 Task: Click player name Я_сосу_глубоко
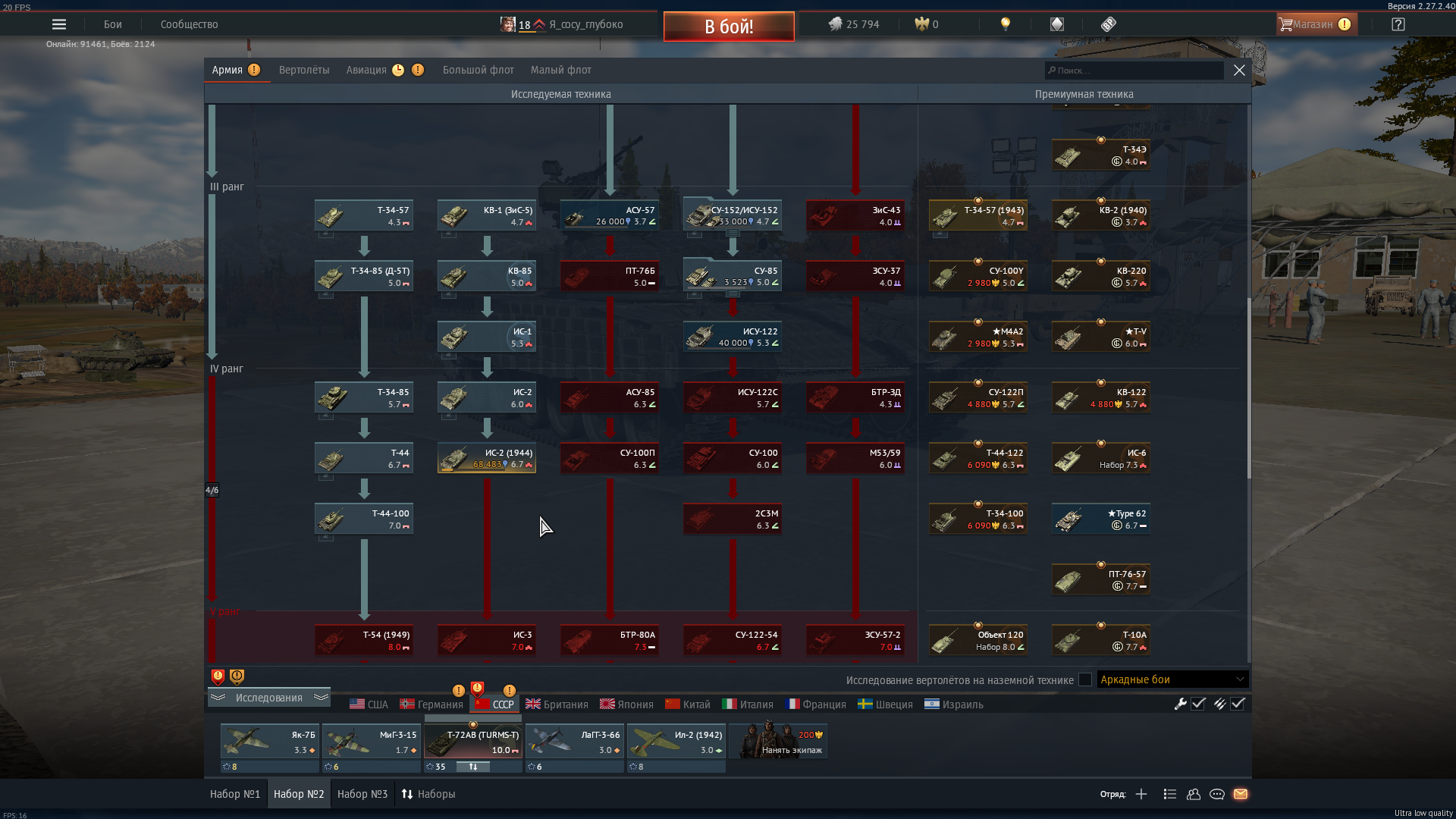pyautogui.click(x=586, y=24)
